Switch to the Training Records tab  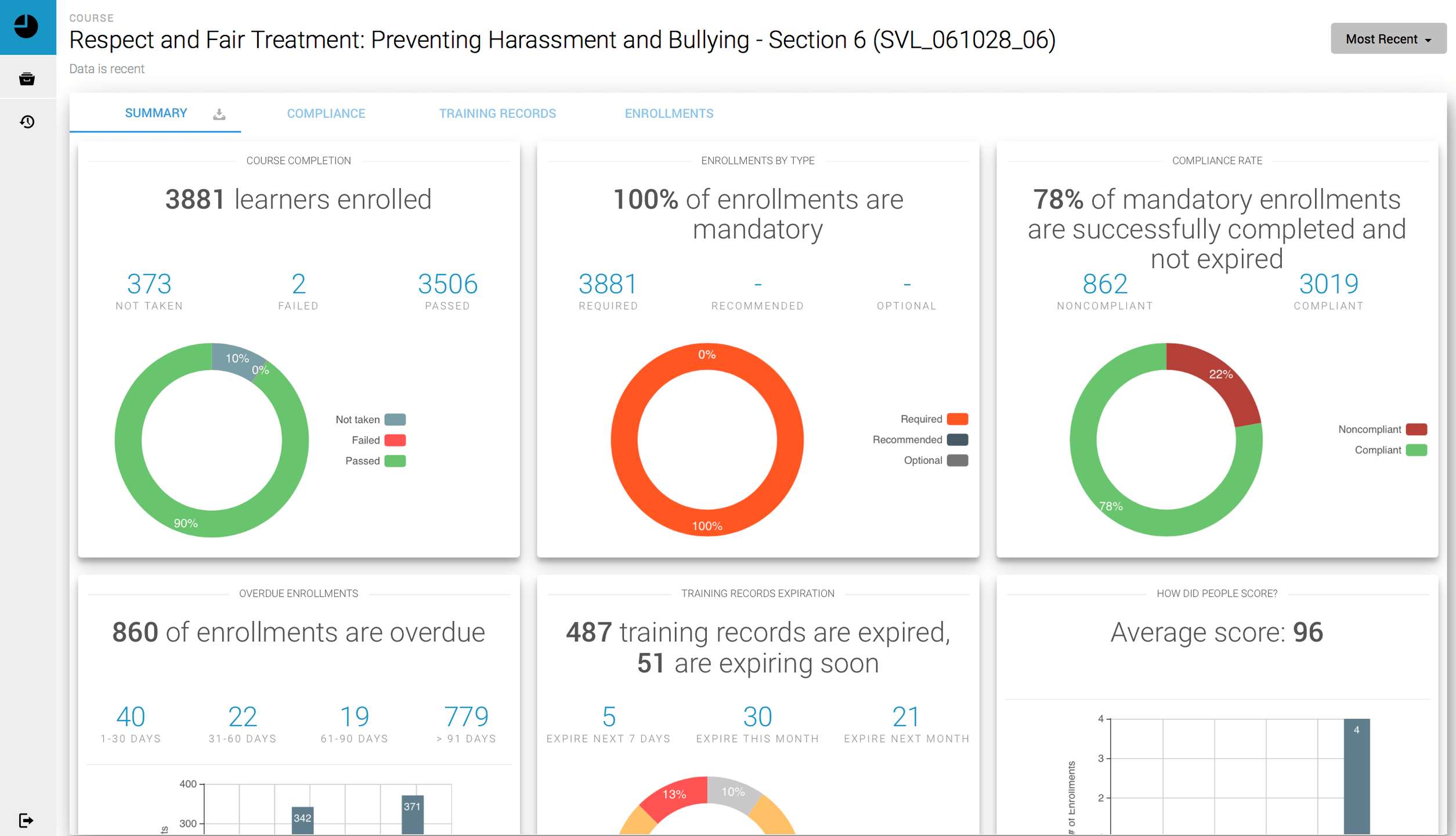click(x=497, y=114)
